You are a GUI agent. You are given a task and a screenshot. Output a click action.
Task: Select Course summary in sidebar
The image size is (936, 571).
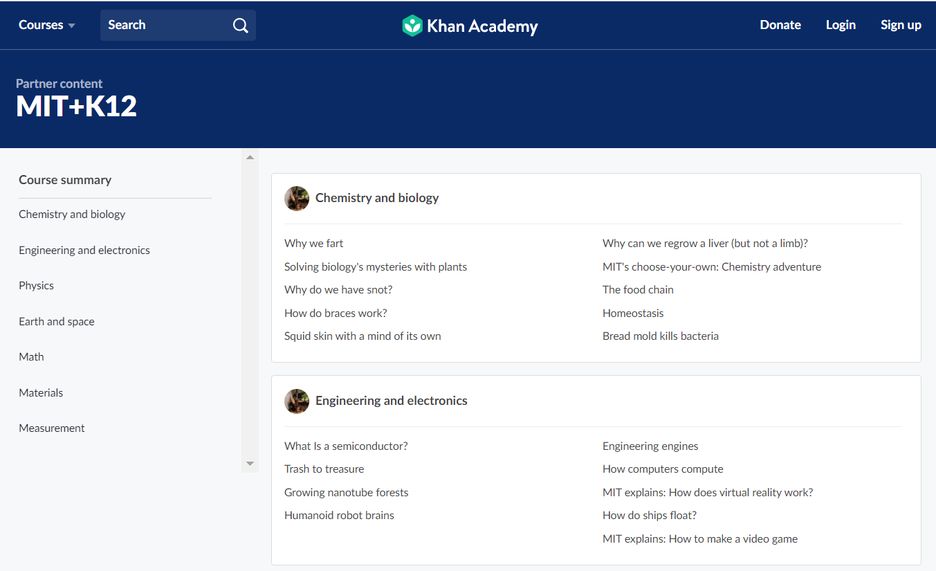click(x=65, y=180)
